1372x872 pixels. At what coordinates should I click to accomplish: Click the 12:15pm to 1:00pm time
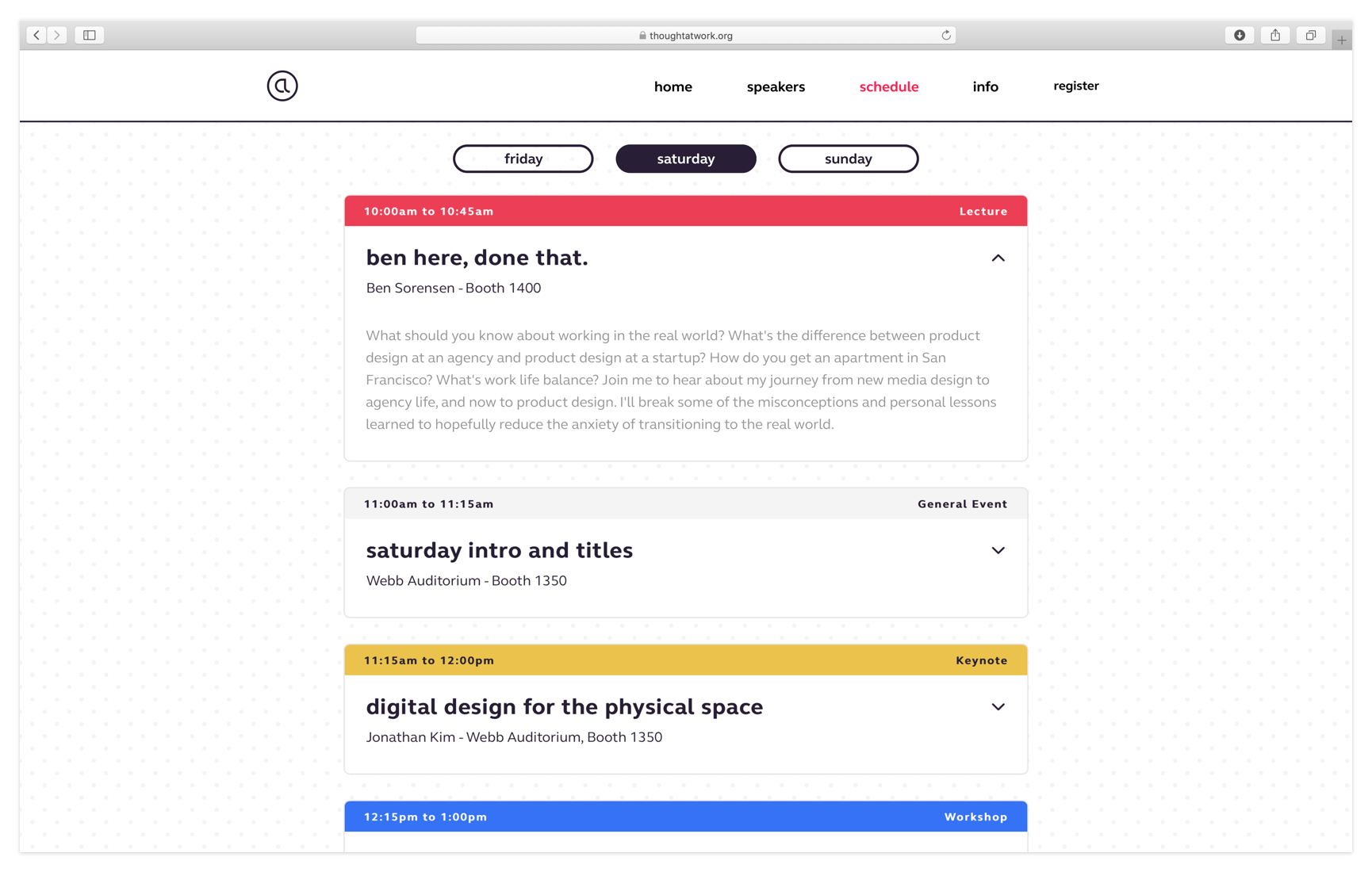[426, 817]
